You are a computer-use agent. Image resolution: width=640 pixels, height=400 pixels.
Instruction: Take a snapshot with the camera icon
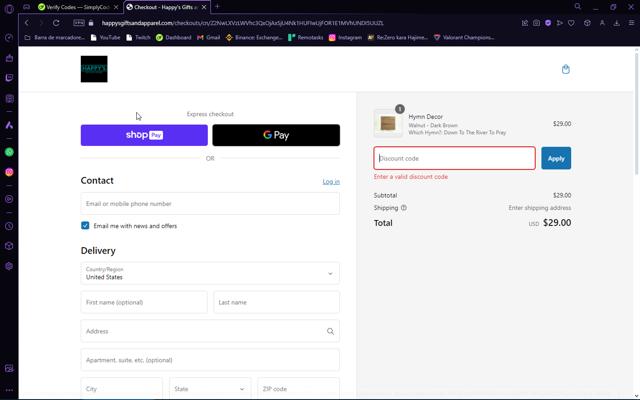coord(536,23)
